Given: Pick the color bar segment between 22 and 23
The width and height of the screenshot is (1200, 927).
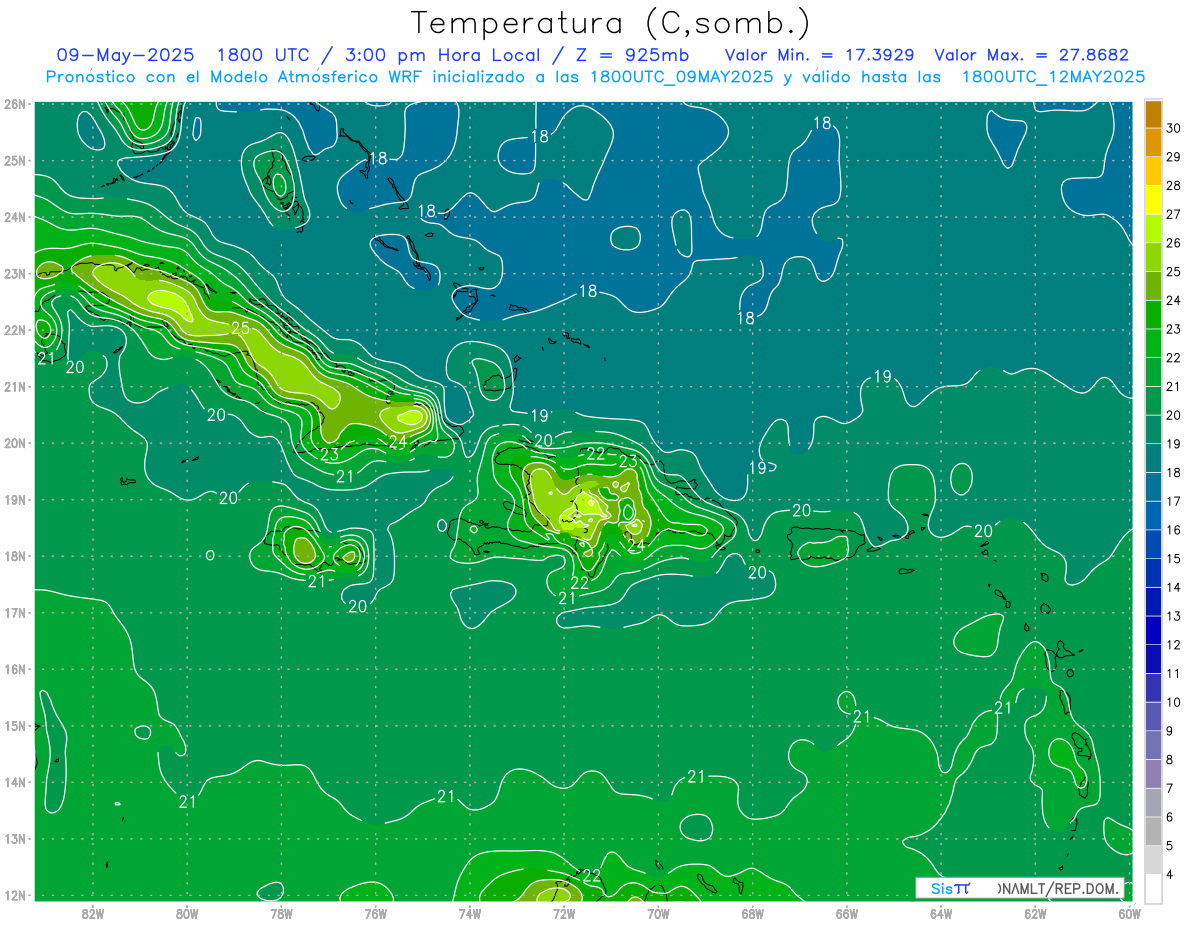Looking at the screenshot, I should click(x=1152, y=343).
